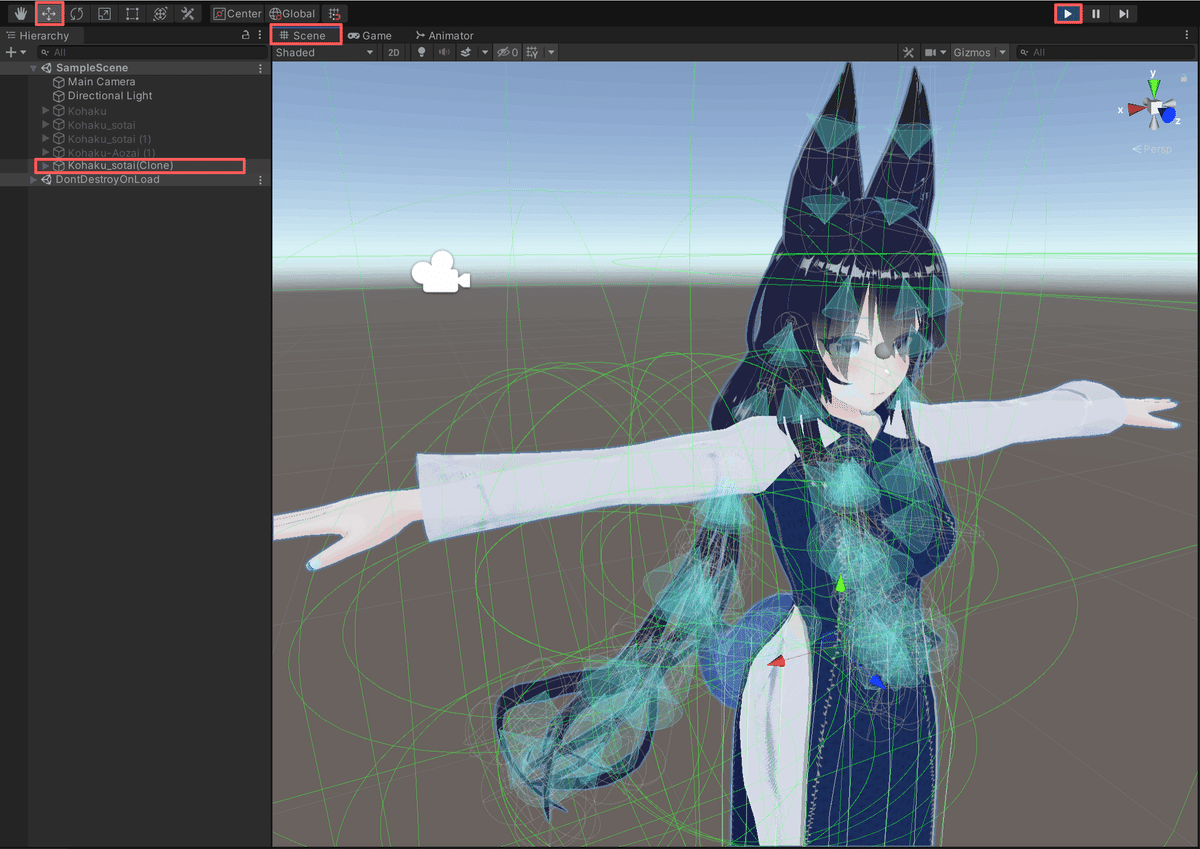Select the combined Transform tool
This screenshot has width=1200, height=849.
(160, 14)
